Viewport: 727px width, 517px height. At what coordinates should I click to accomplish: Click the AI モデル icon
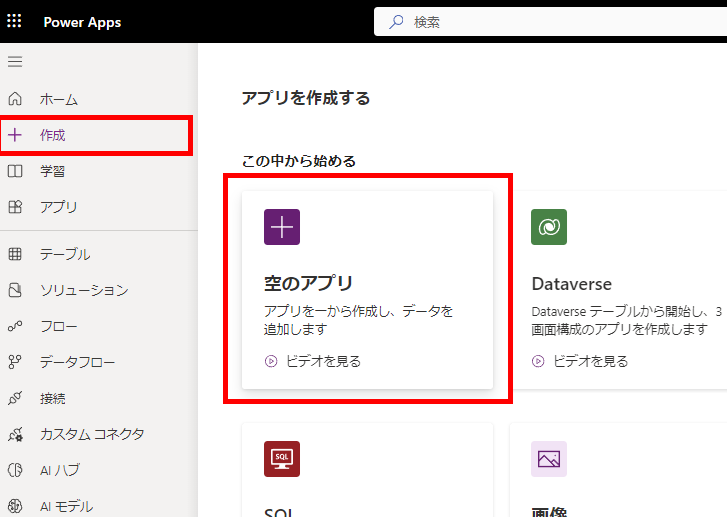(x=15, y=506)
